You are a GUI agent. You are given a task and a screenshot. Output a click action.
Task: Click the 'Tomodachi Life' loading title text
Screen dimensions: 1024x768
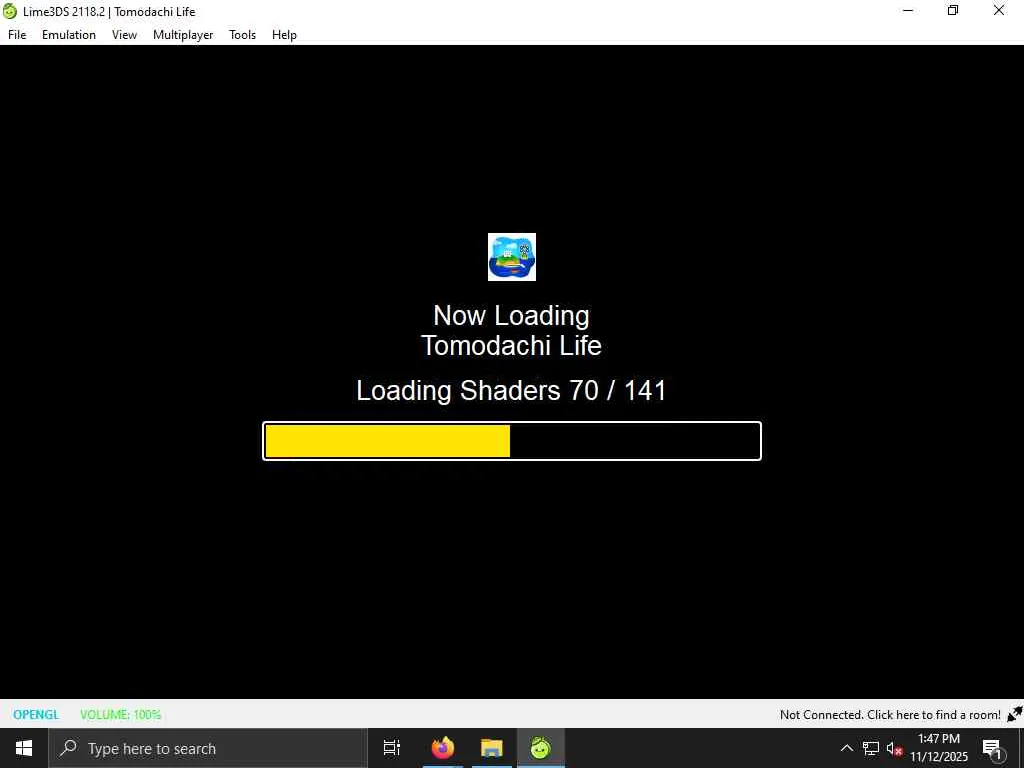(x=512, y=345)
